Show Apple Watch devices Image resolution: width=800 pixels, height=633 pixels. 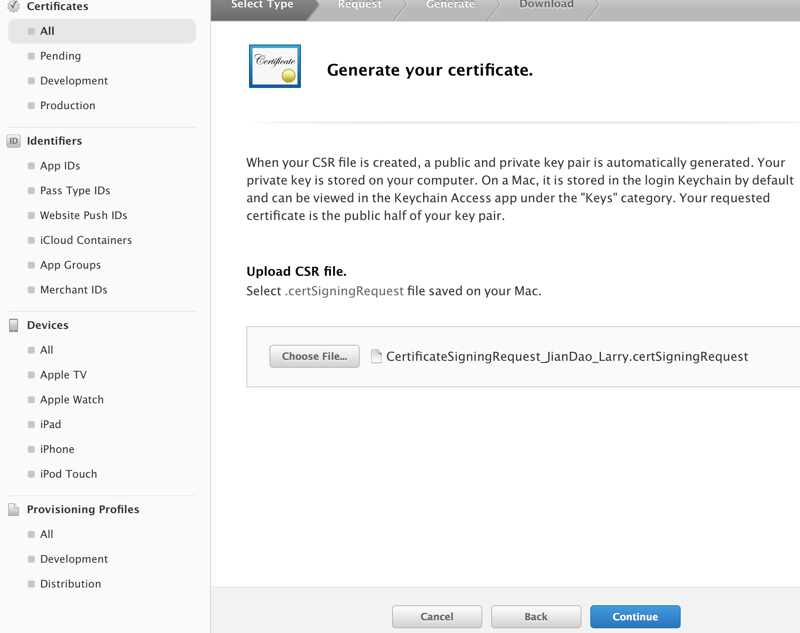click(72, 400)
